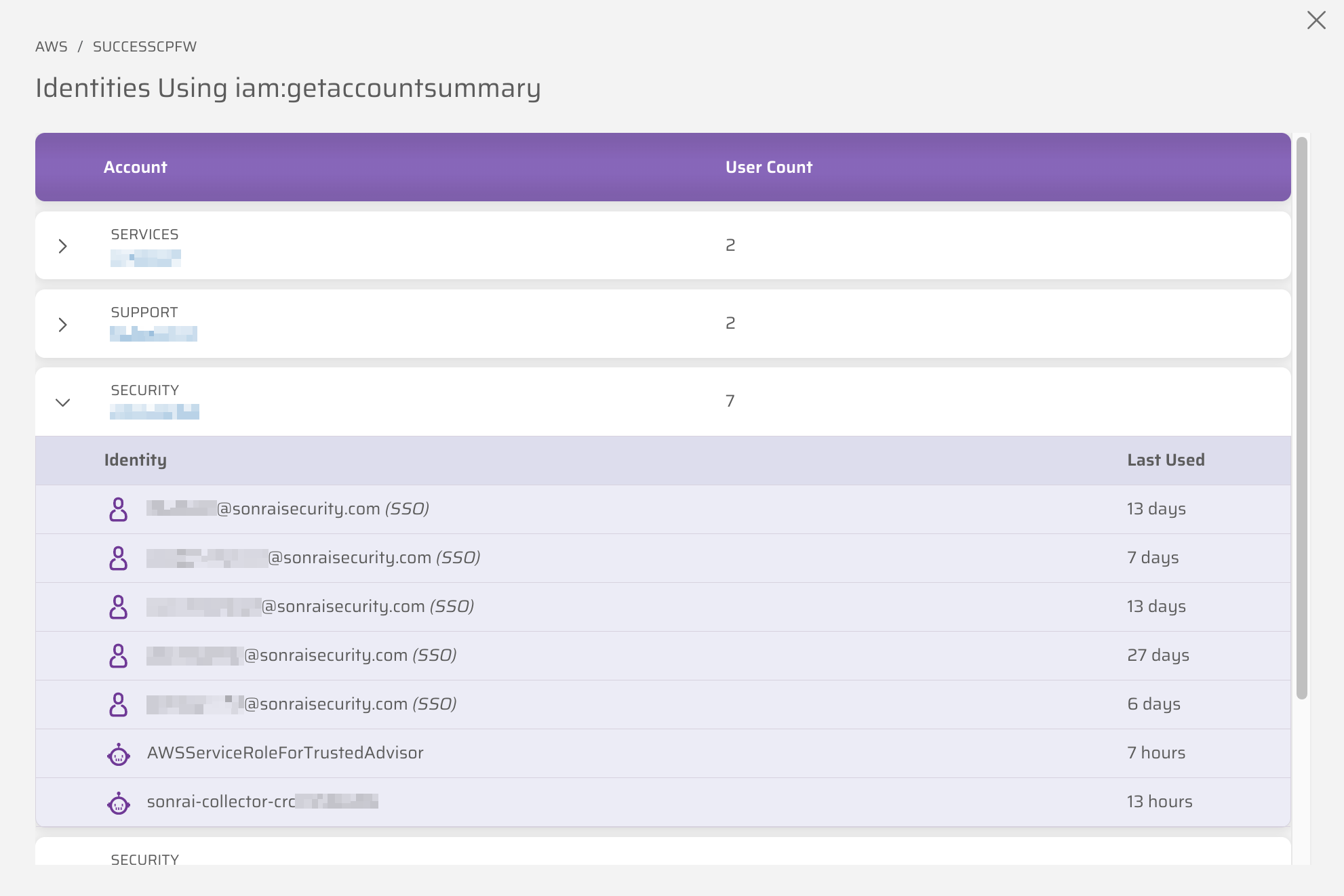Click the user icon beside the 7 days identity
Image resolution: width=1344 pixels, height=896 pixels.
[x=118, y=558]
